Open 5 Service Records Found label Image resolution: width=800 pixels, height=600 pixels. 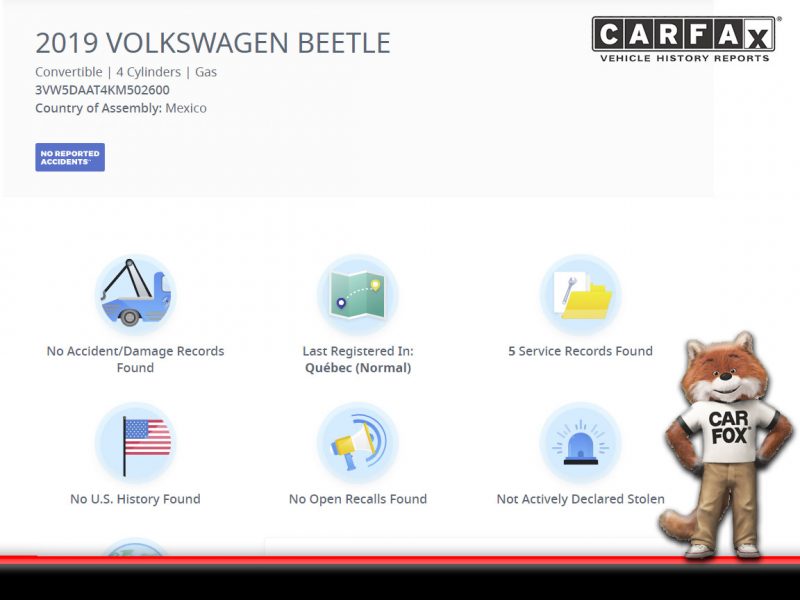(580, 351)
